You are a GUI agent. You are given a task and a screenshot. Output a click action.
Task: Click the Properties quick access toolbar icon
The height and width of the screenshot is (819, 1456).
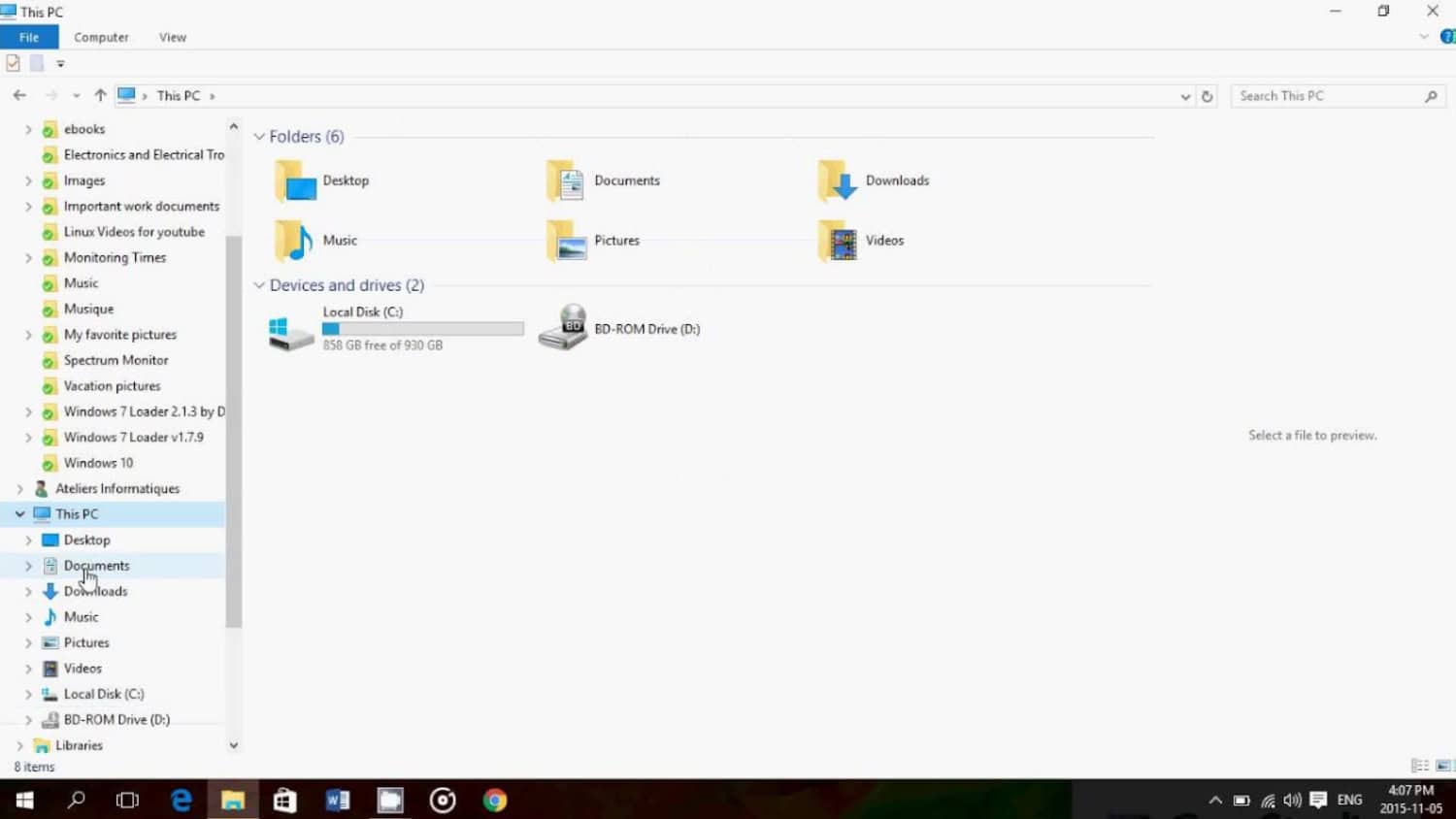13,63
